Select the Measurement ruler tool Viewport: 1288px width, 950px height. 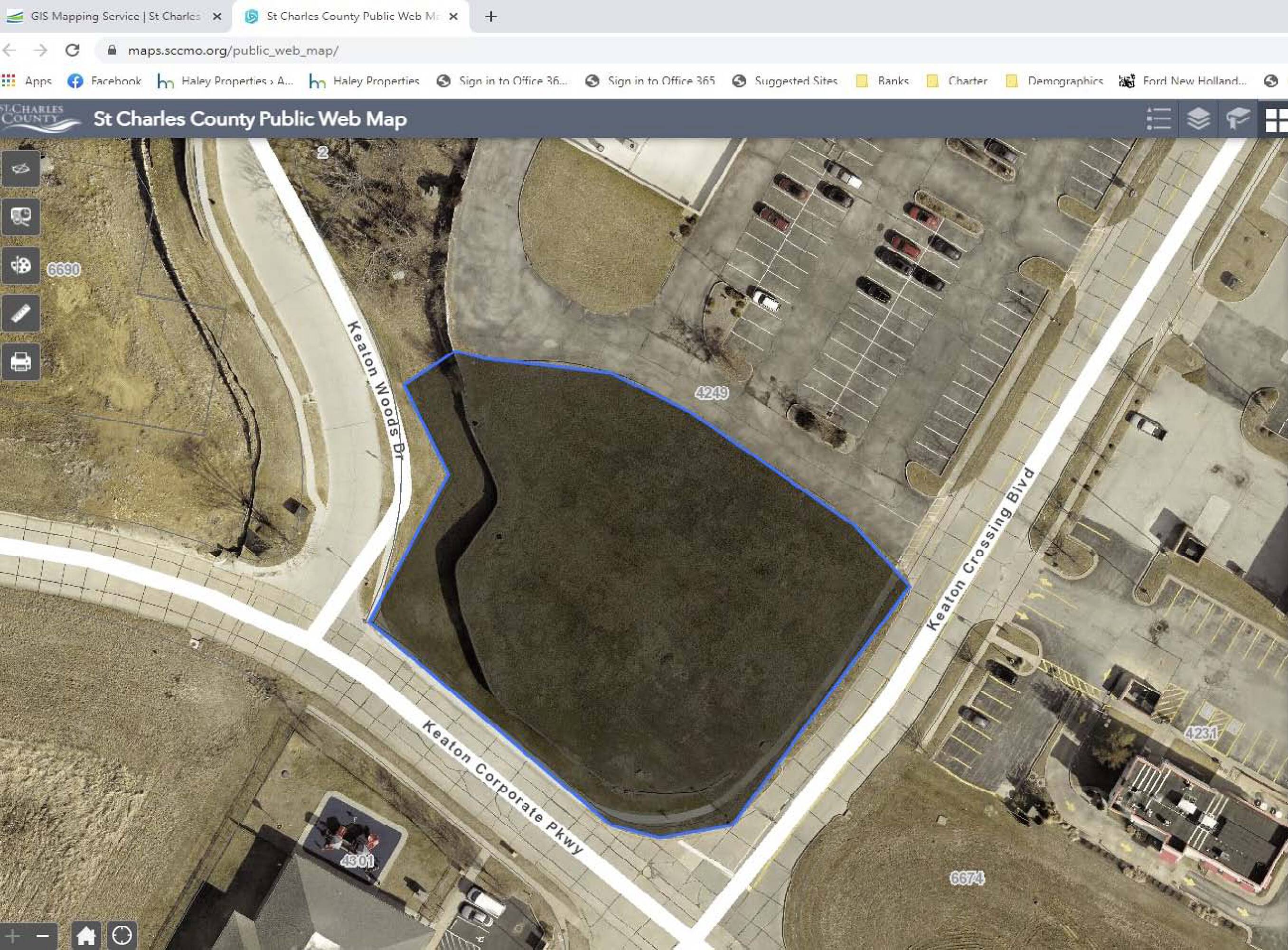point(21,313)
